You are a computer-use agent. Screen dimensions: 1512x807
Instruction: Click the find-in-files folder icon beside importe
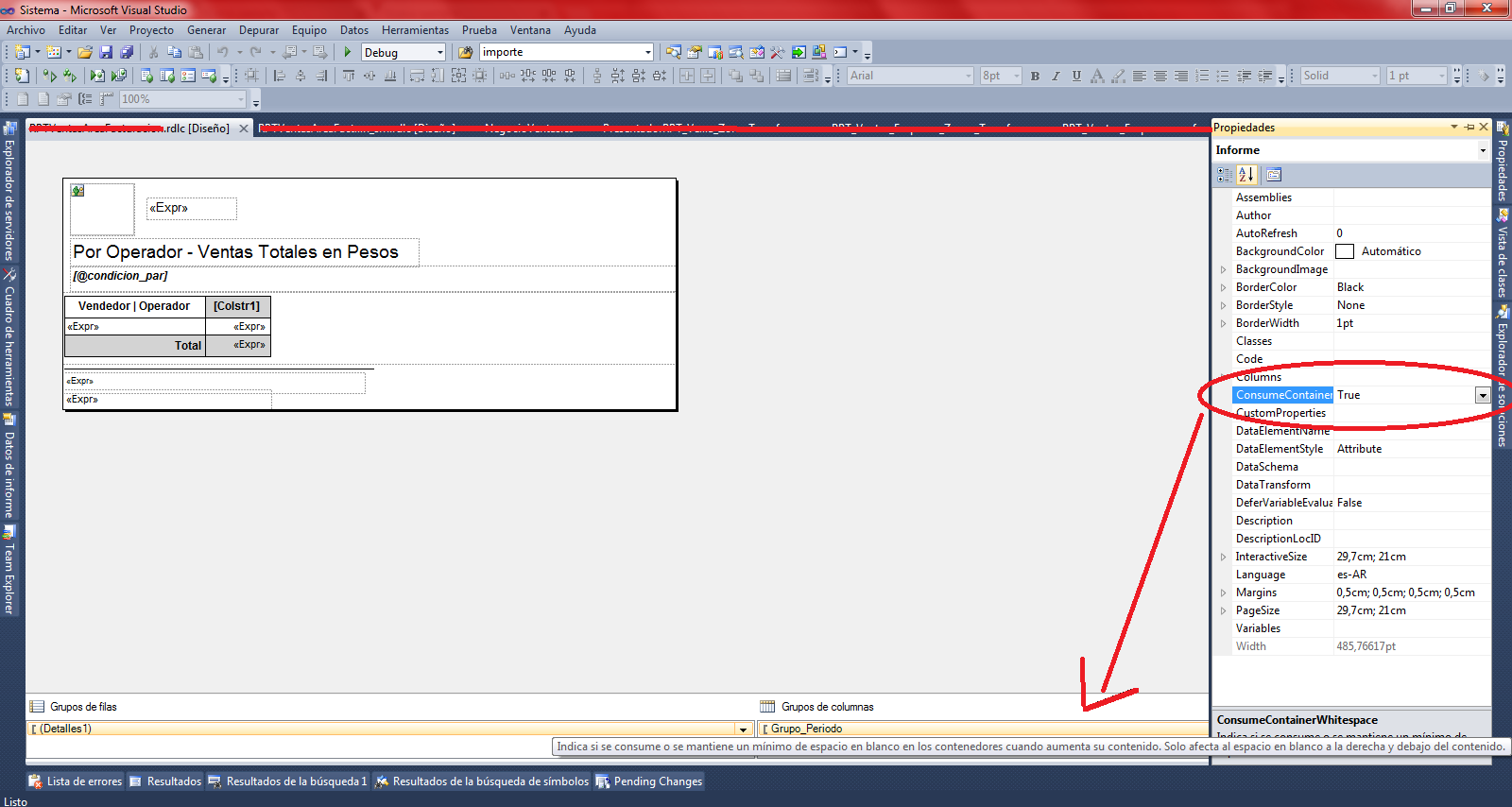[465, 52]
